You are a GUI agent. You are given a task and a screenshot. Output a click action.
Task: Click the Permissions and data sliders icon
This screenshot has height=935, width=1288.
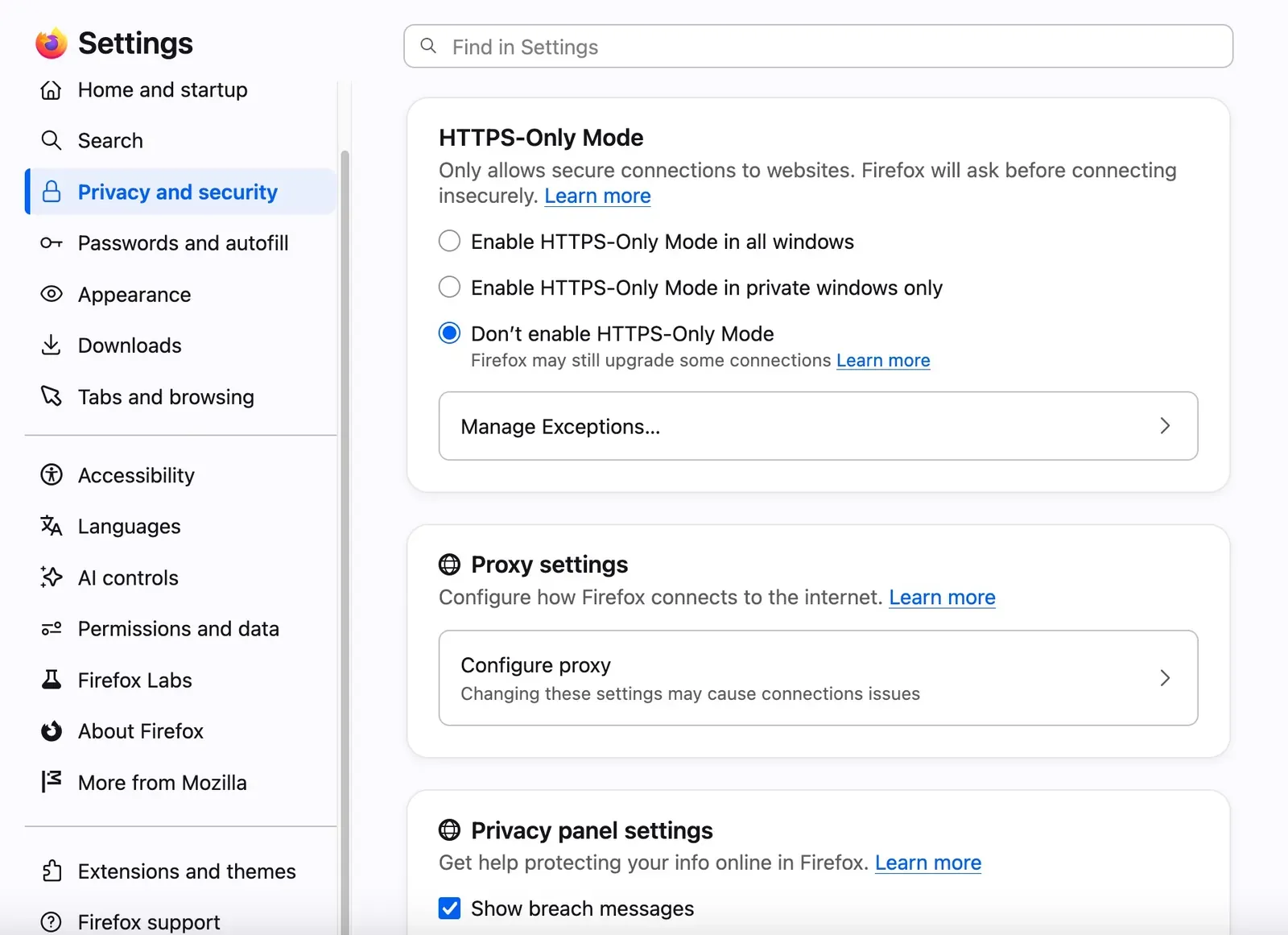[51, 629]
